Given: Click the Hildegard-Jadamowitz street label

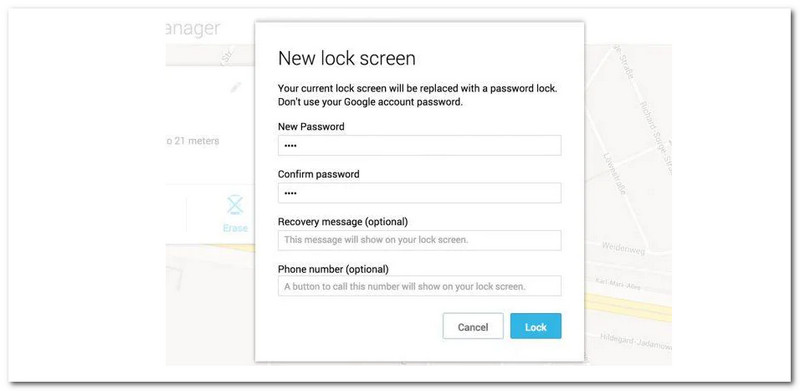Looking at the screenshot, I should (635, 341).
